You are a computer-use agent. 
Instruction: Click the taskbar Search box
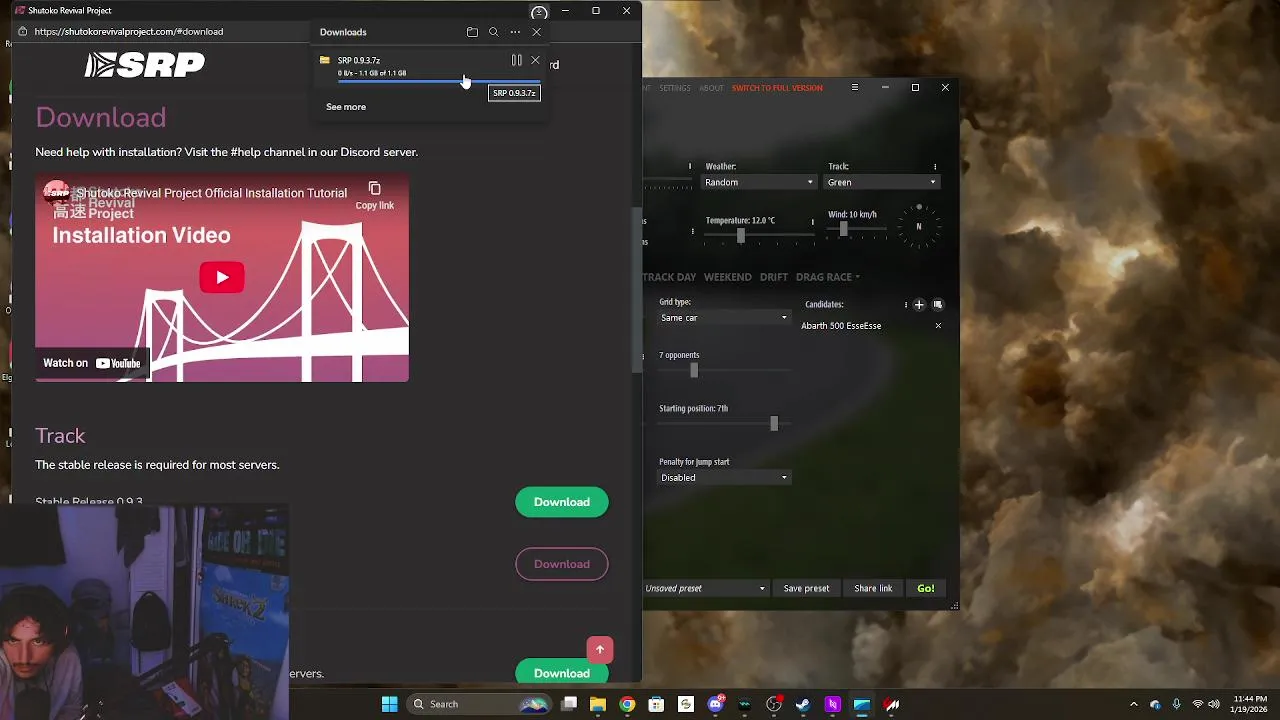(x=480, y=704)
